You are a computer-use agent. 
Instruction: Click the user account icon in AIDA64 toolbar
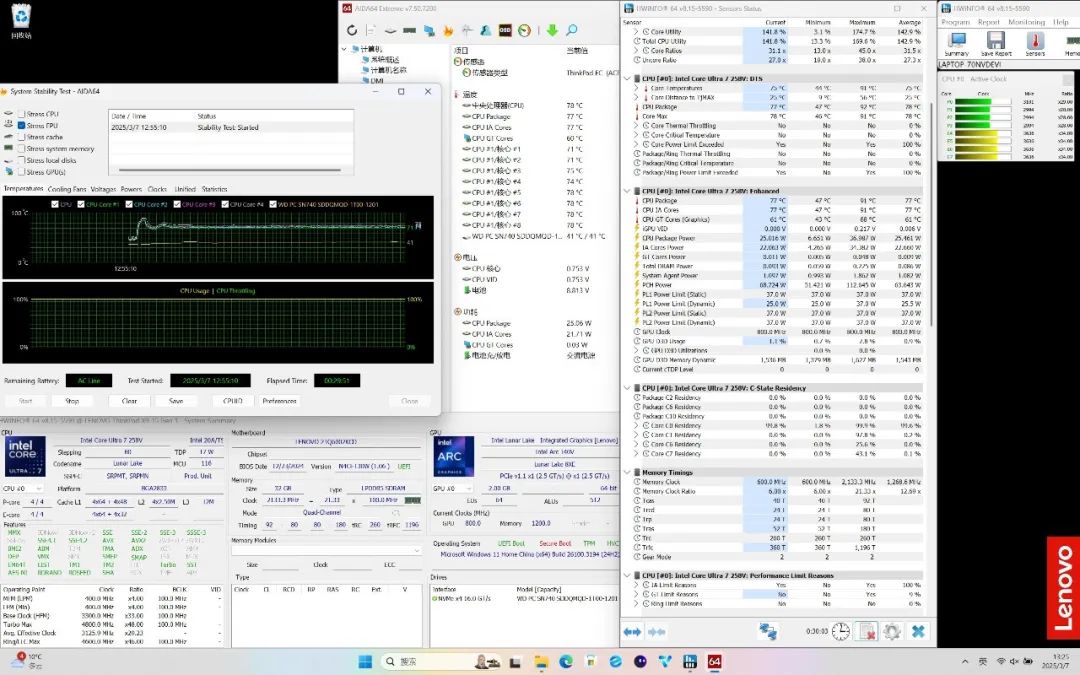tap(486, 30)
